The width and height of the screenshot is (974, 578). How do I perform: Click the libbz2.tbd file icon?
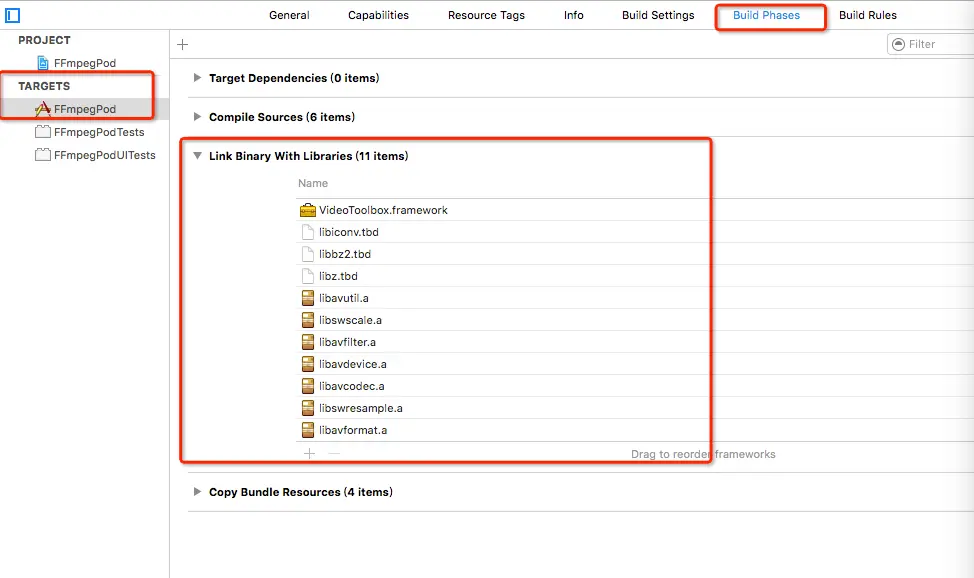[307, 254]
